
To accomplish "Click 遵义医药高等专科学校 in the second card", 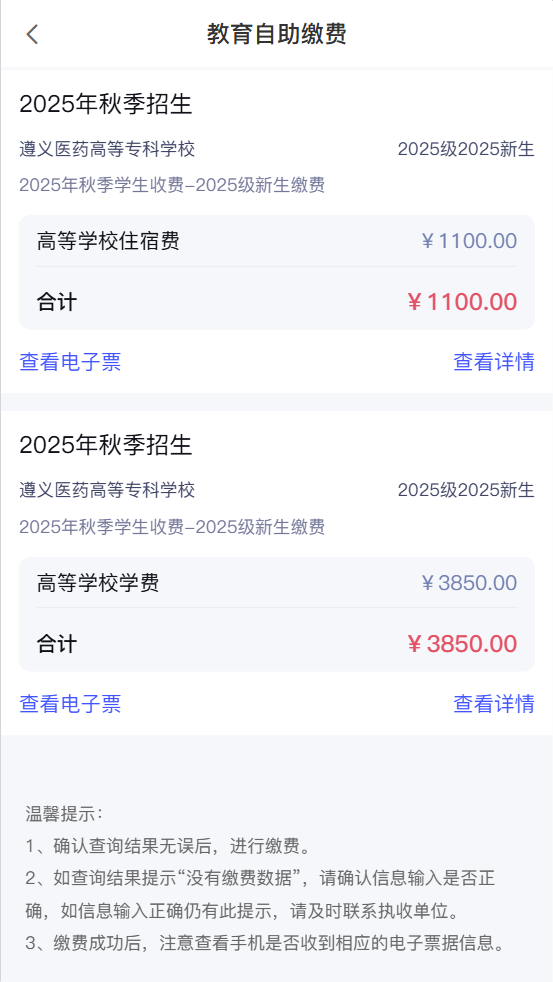I will pos(107,490).
